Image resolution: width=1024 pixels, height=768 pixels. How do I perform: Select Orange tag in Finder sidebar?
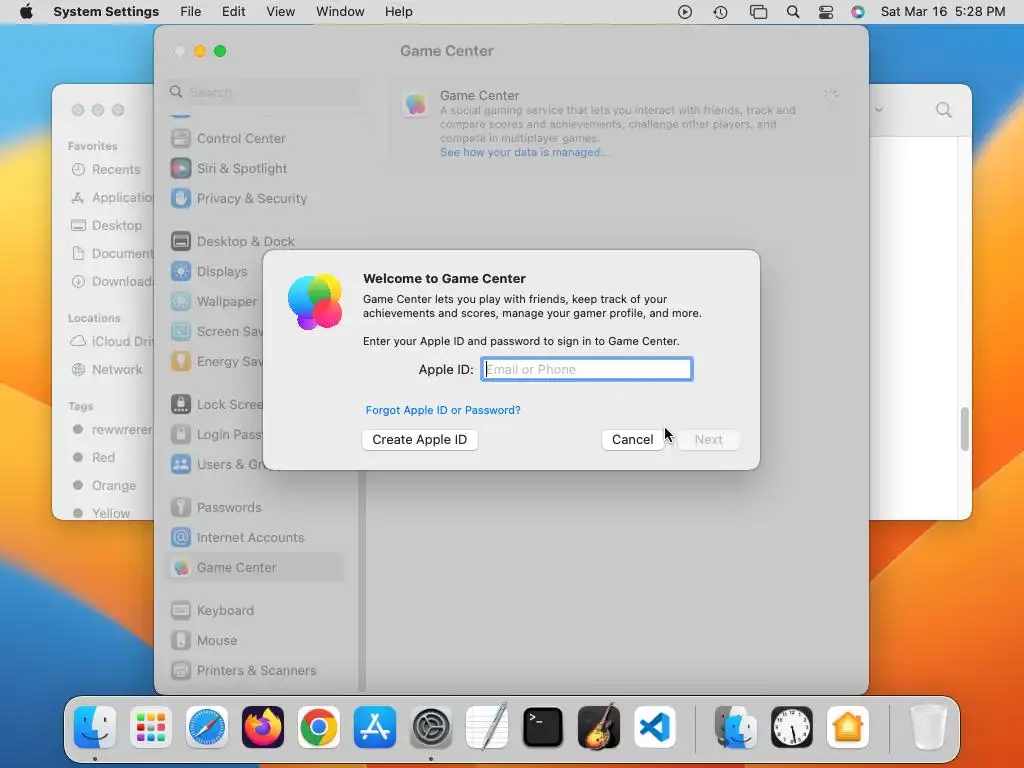click(x=106, y=485)
